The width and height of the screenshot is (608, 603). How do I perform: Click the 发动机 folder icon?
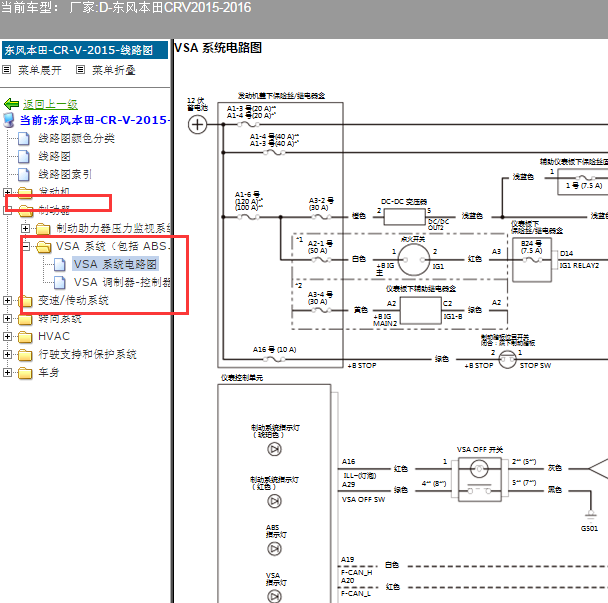(26, 192)
